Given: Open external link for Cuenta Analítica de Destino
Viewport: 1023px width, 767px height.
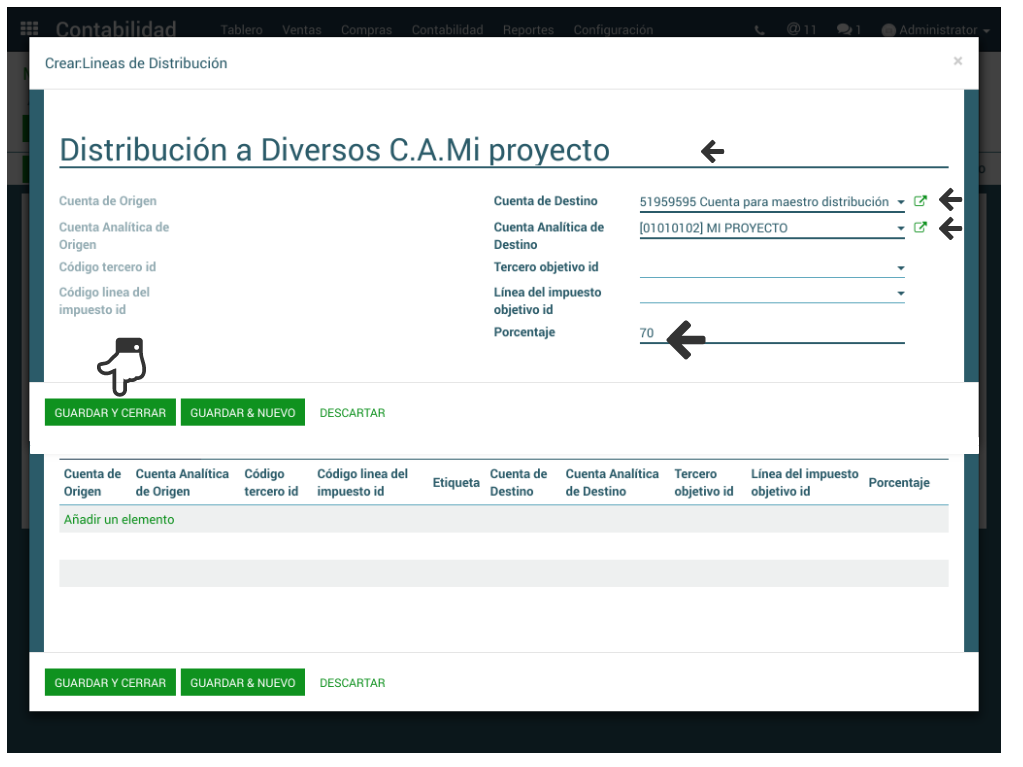Looking at the screenshot, I should coord(920,227).
